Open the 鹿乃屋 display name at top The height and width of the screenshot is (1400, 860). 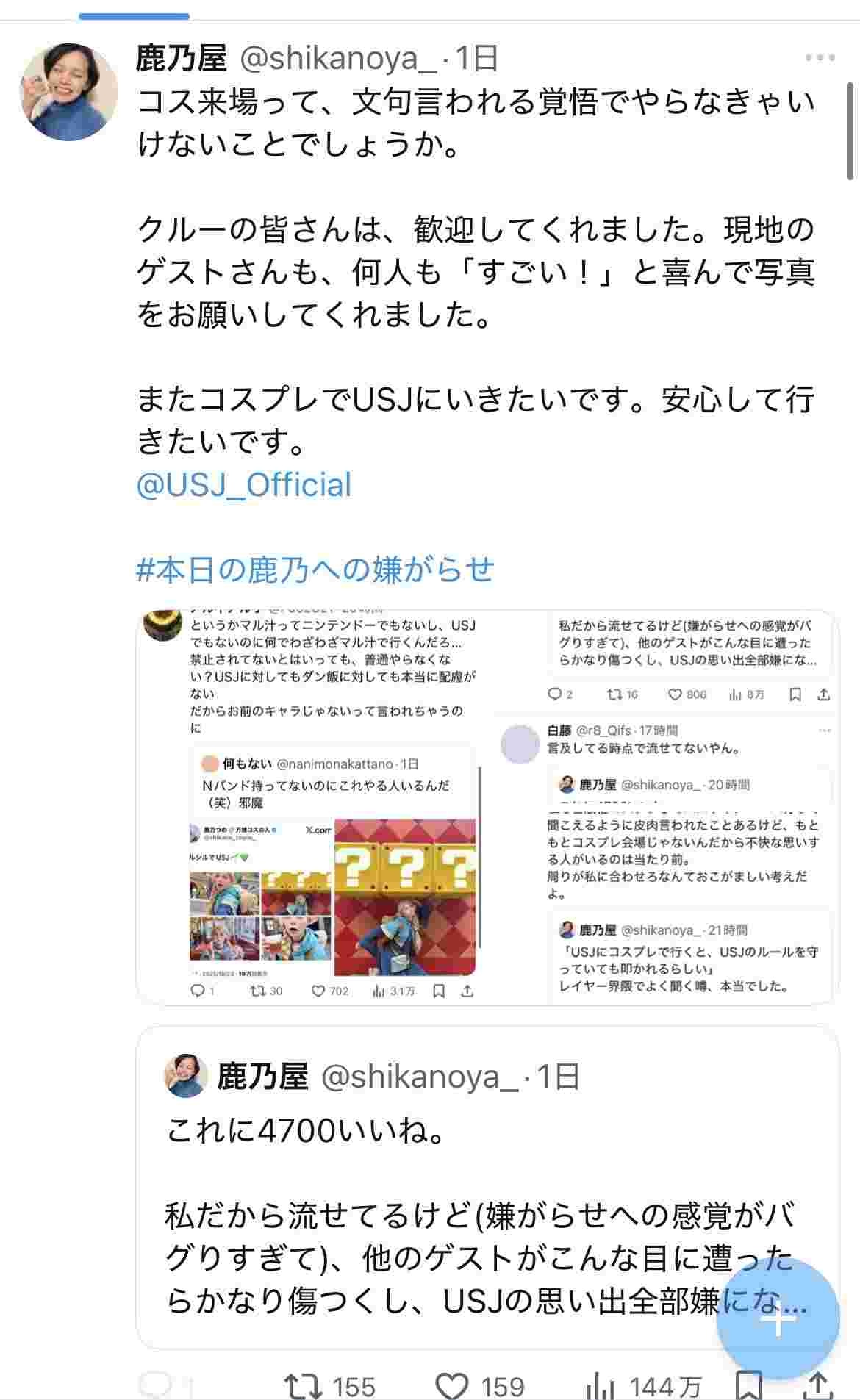tap(181, 58)
